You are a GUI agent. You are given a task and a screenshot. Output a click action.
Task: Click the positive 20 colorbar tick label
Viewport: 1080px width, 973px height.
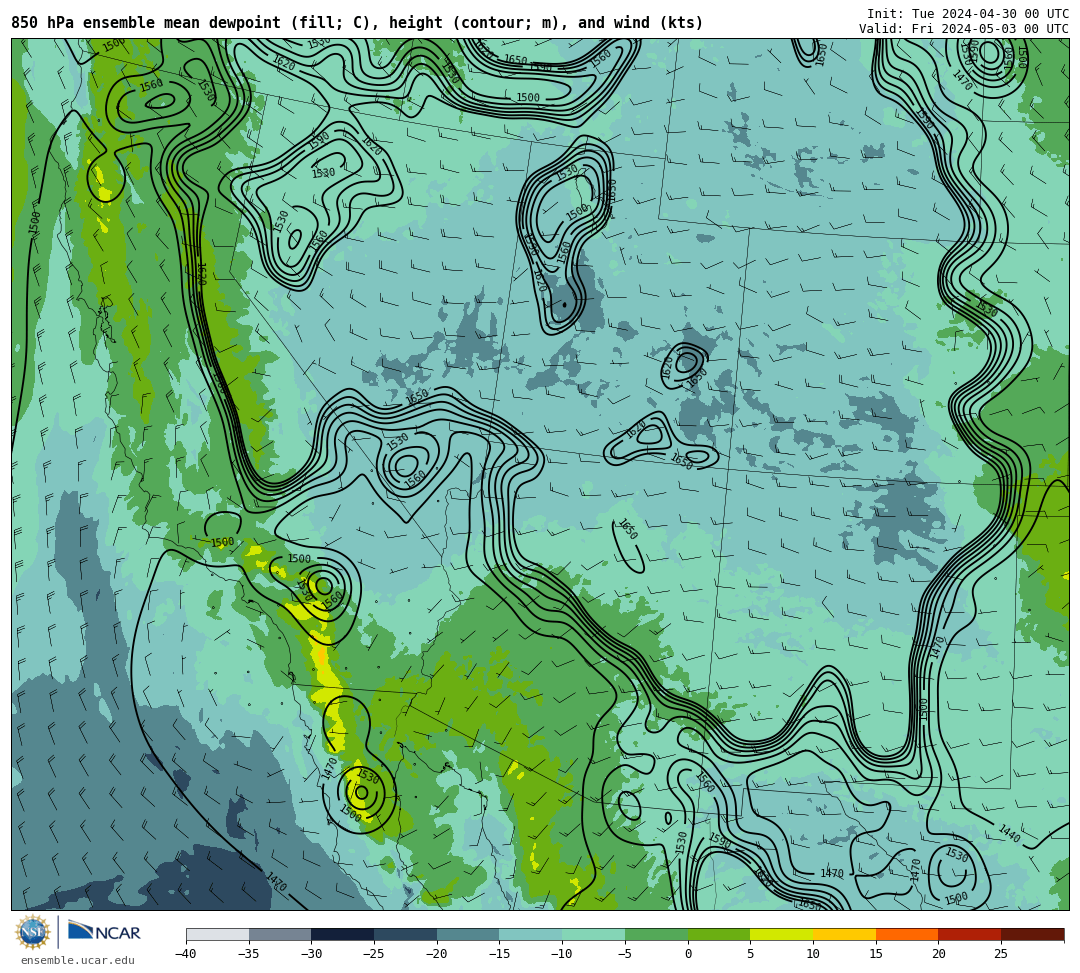tap(938, 954)
